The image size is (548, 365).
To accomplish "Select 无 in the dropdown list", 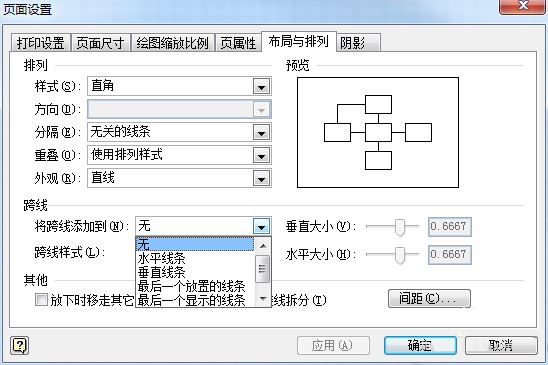I will pyautogui.click(x=195, y=244).
